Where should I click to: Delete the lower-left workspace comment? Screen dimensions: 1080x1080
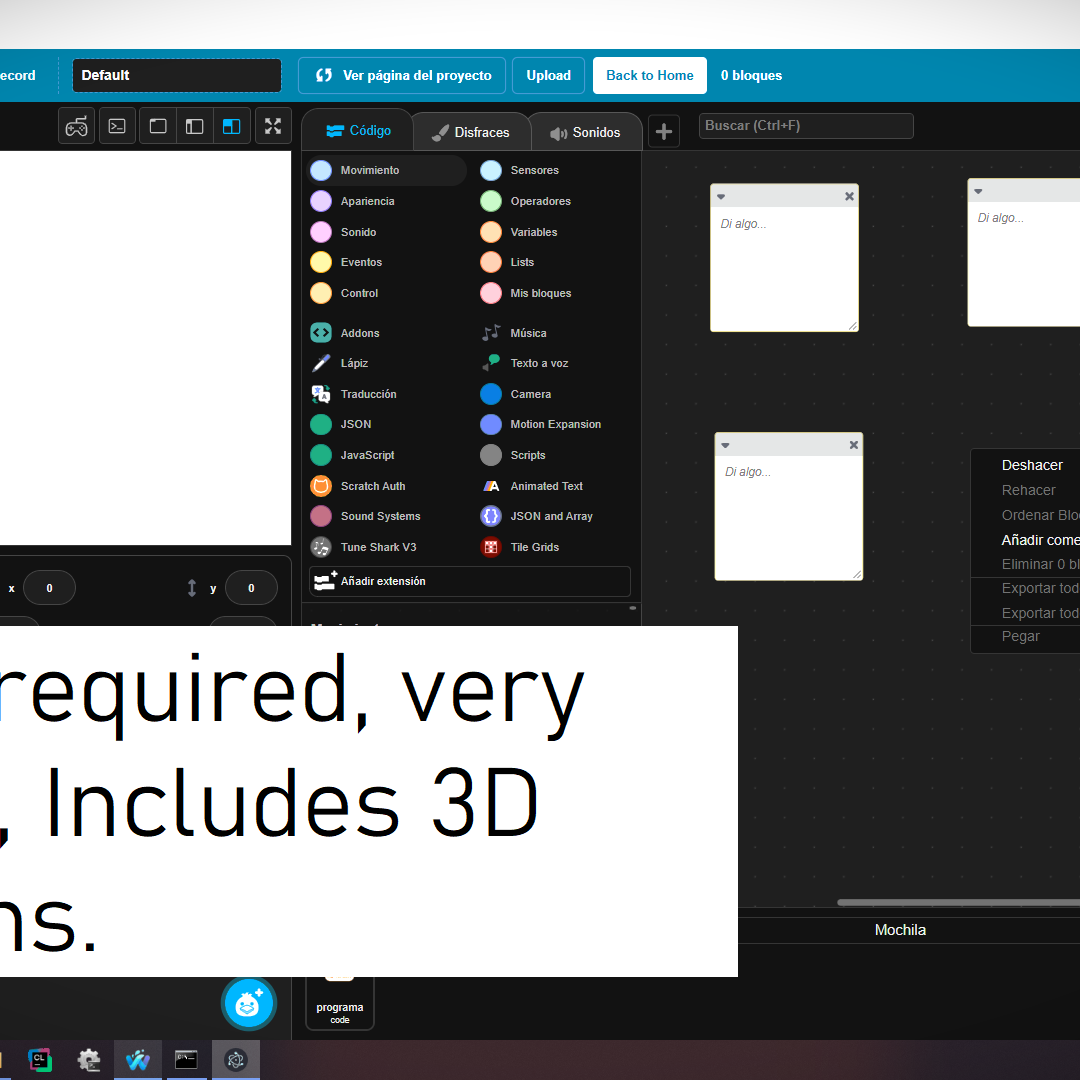(853, 446)
